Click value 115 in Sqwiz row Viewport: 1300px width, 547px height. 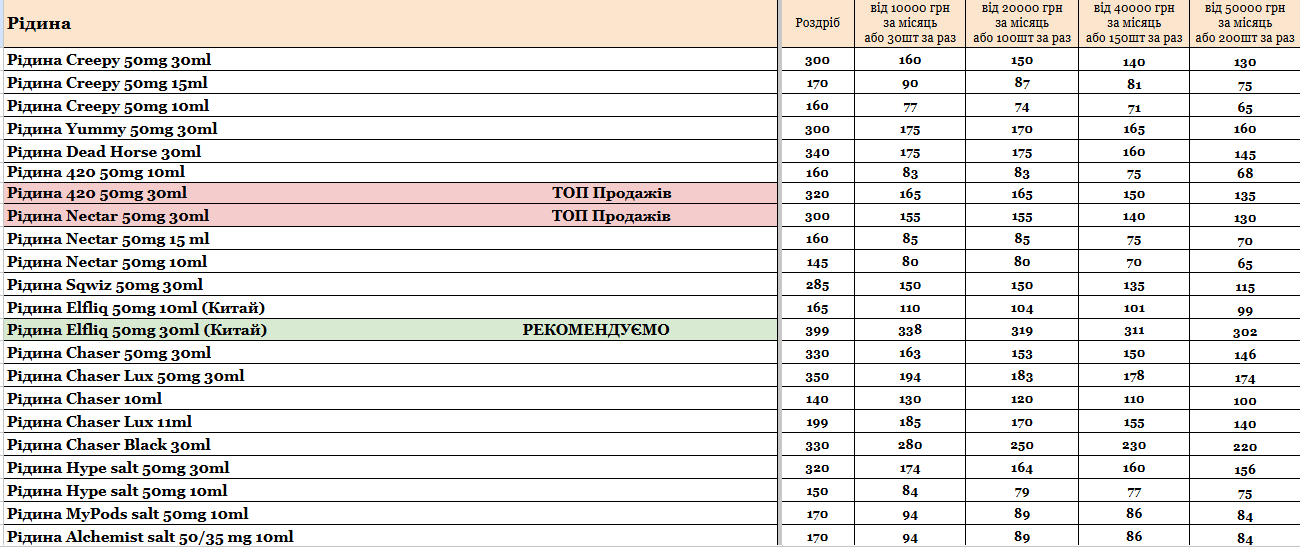click(1245, 286)
